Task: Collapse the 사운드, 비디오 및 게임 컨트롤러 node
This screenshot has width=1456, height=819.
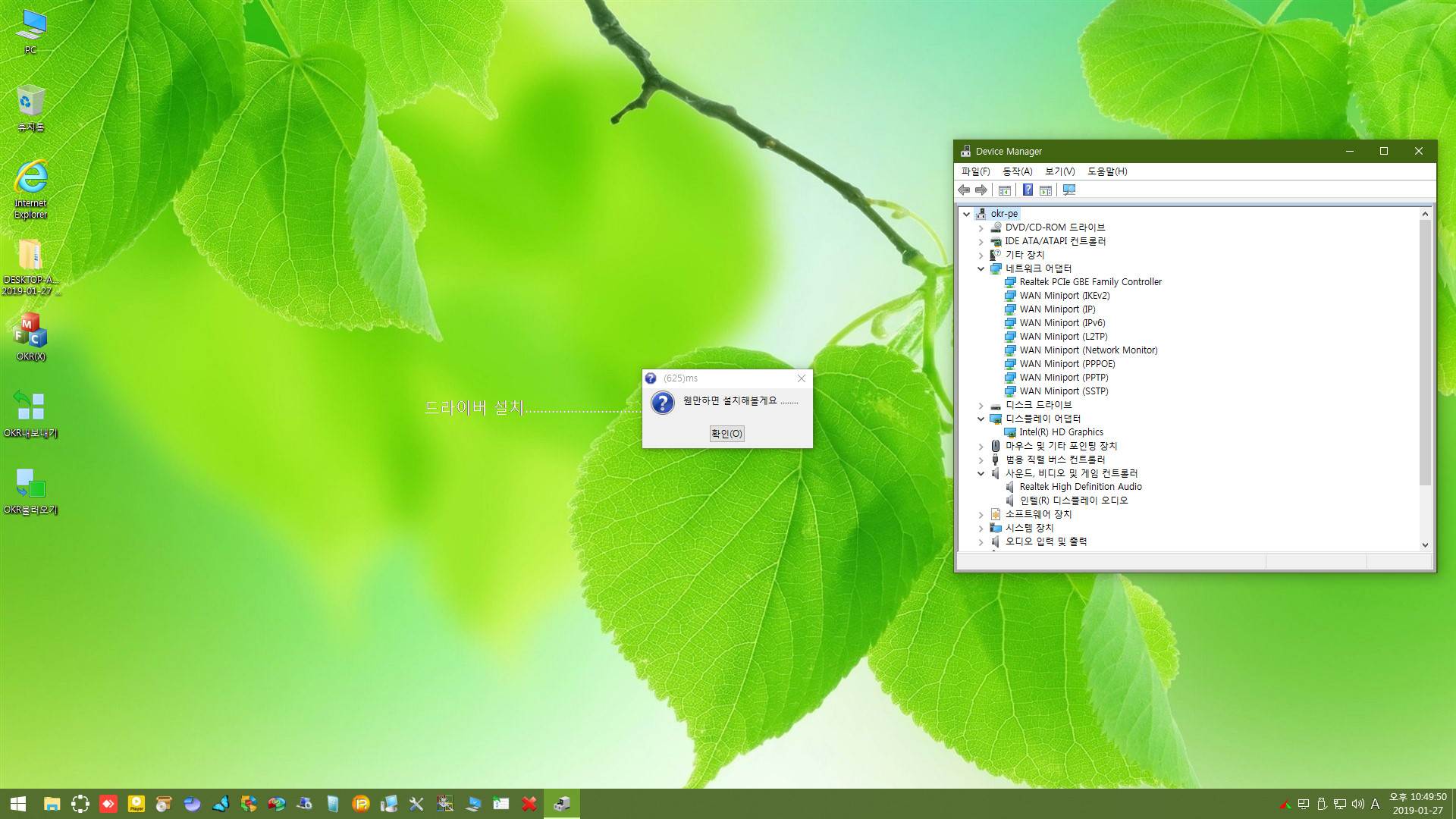Action: [981, 473]
